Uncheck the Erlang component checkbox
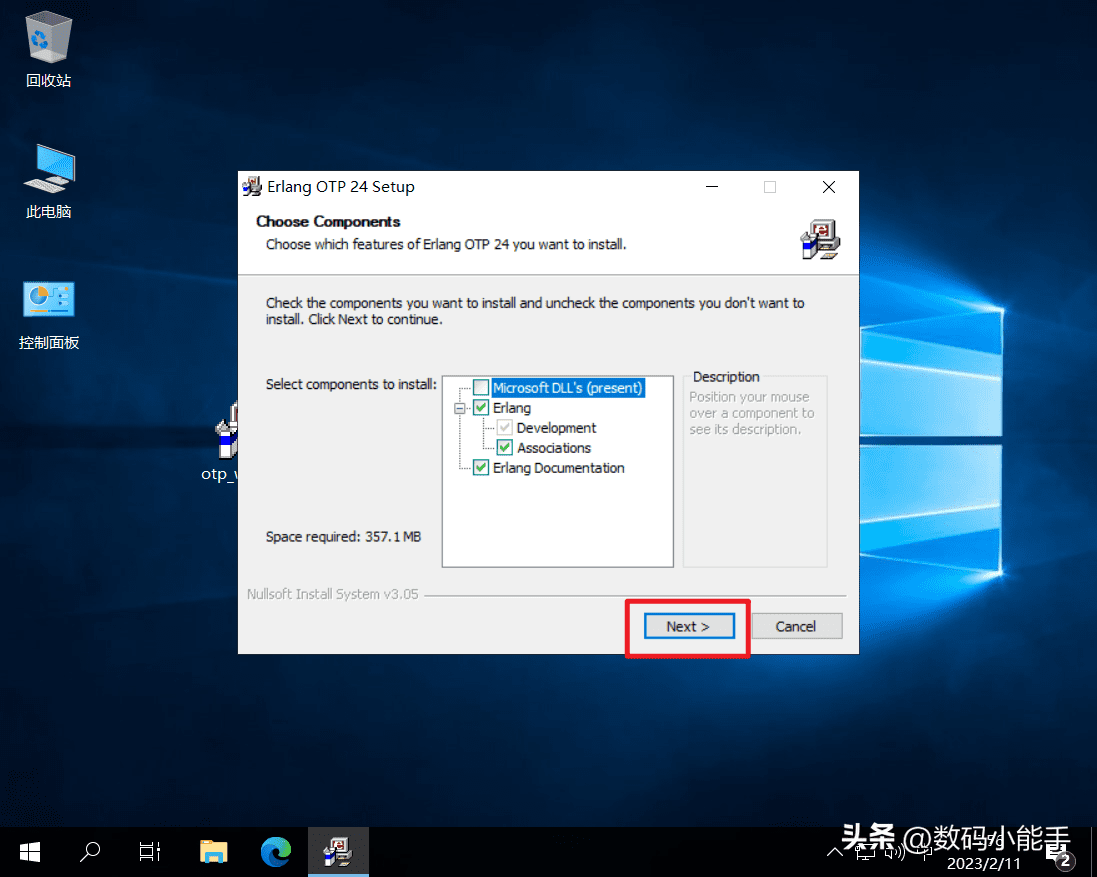 point(482,408)
